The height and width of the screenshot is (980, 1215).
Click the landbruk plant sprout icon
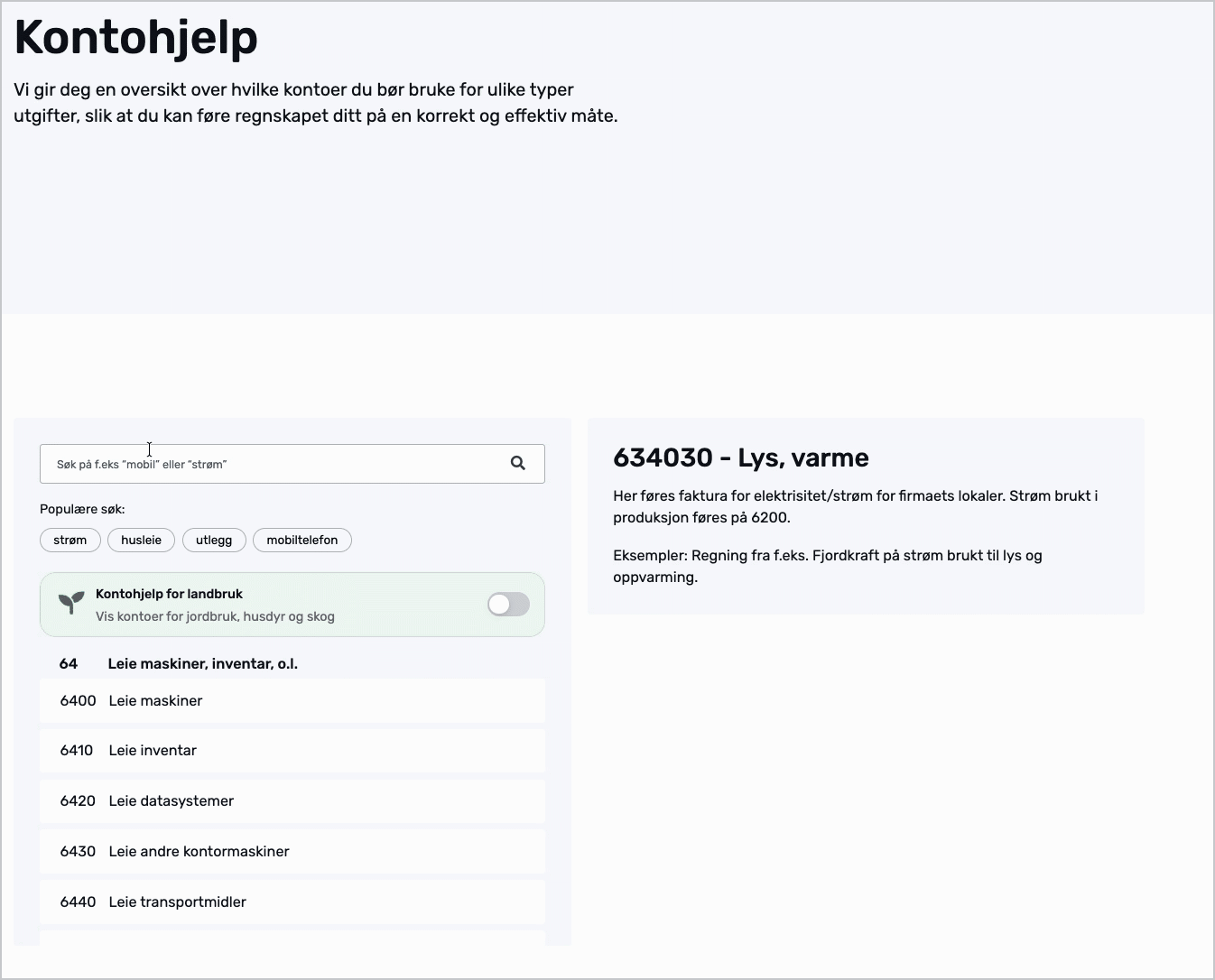[71, 603]
